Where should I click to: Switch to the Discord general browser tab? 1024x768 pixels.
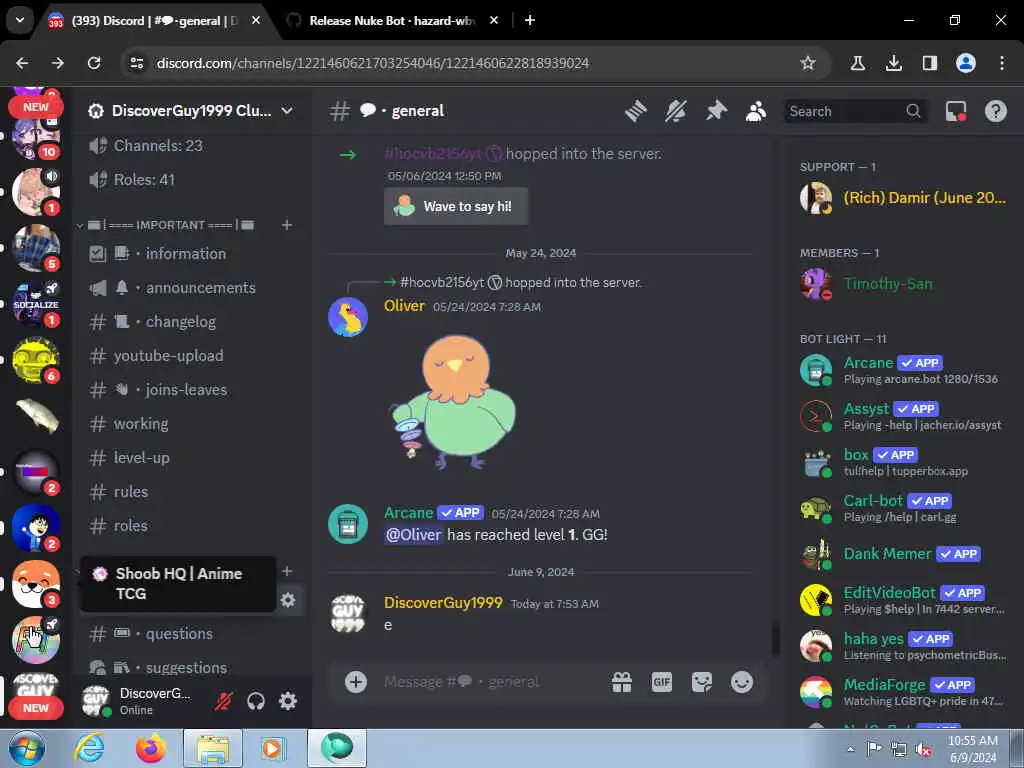tap(155, 20)
